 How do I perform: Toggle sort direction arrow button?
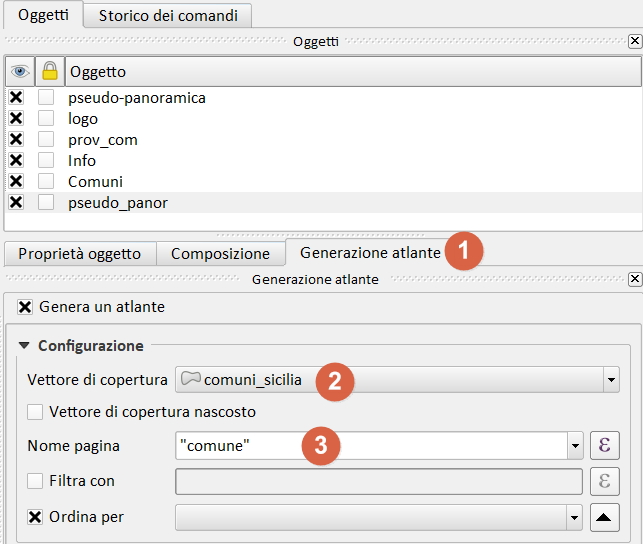pyautogui.click(x=604, y=517)
